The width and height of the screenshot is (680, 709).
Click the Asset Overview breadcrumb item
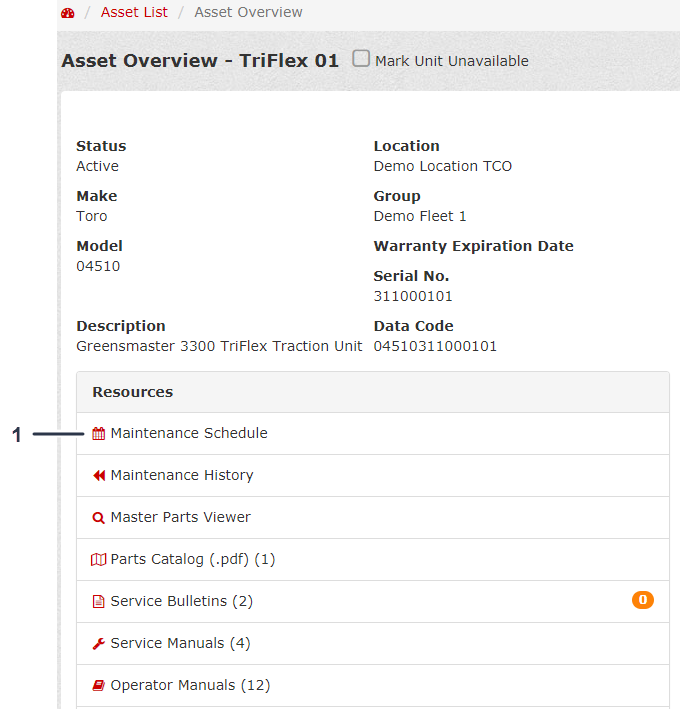248,13
